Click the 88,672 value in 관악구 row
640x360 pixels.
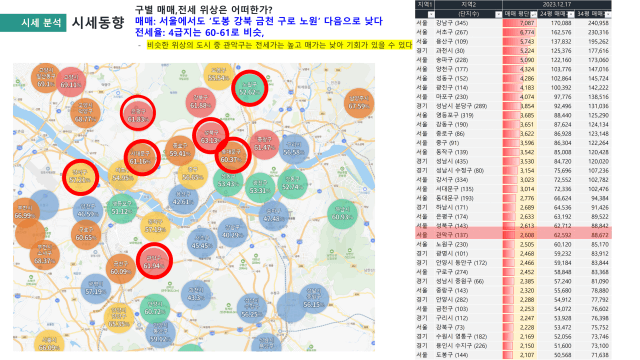(600, 235)
